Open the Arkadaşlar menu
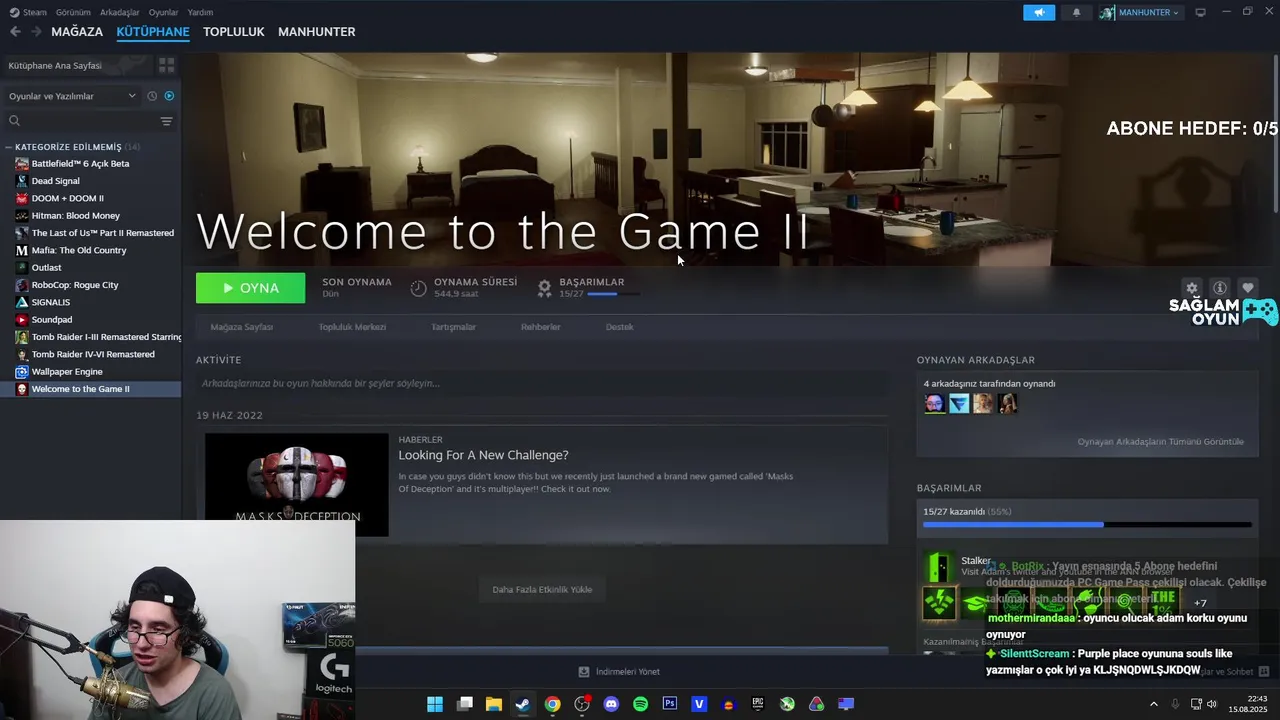Viewport: 1280px width, 720px height. 120,12
